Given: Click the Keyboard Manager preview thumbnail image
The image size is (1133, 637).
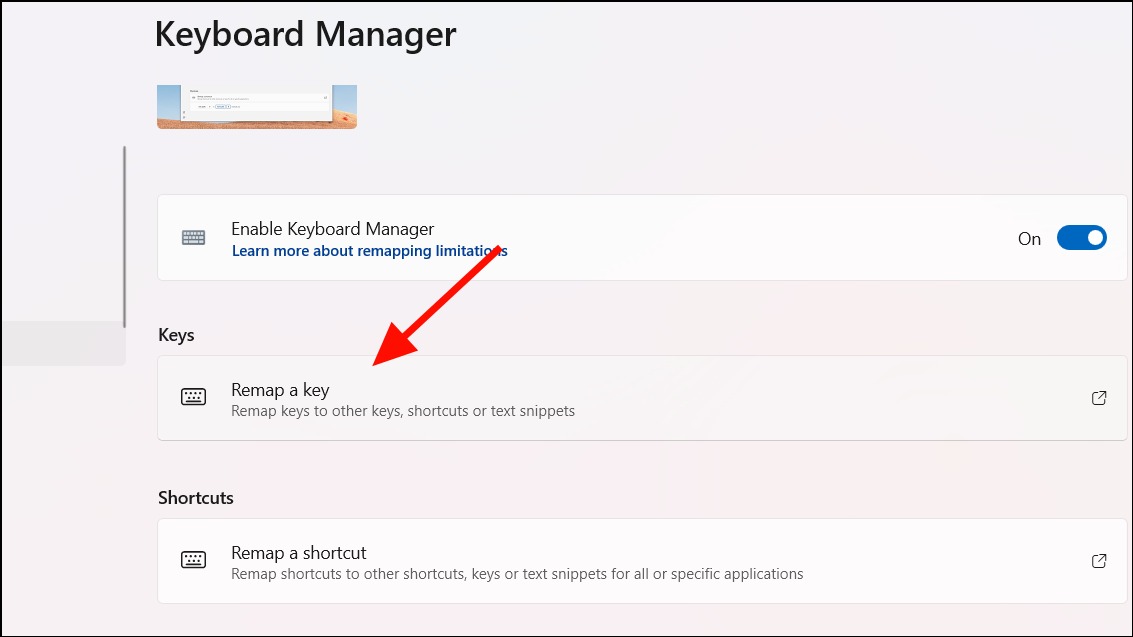Looking at the screenshot, I should click(x=257, y=107).
